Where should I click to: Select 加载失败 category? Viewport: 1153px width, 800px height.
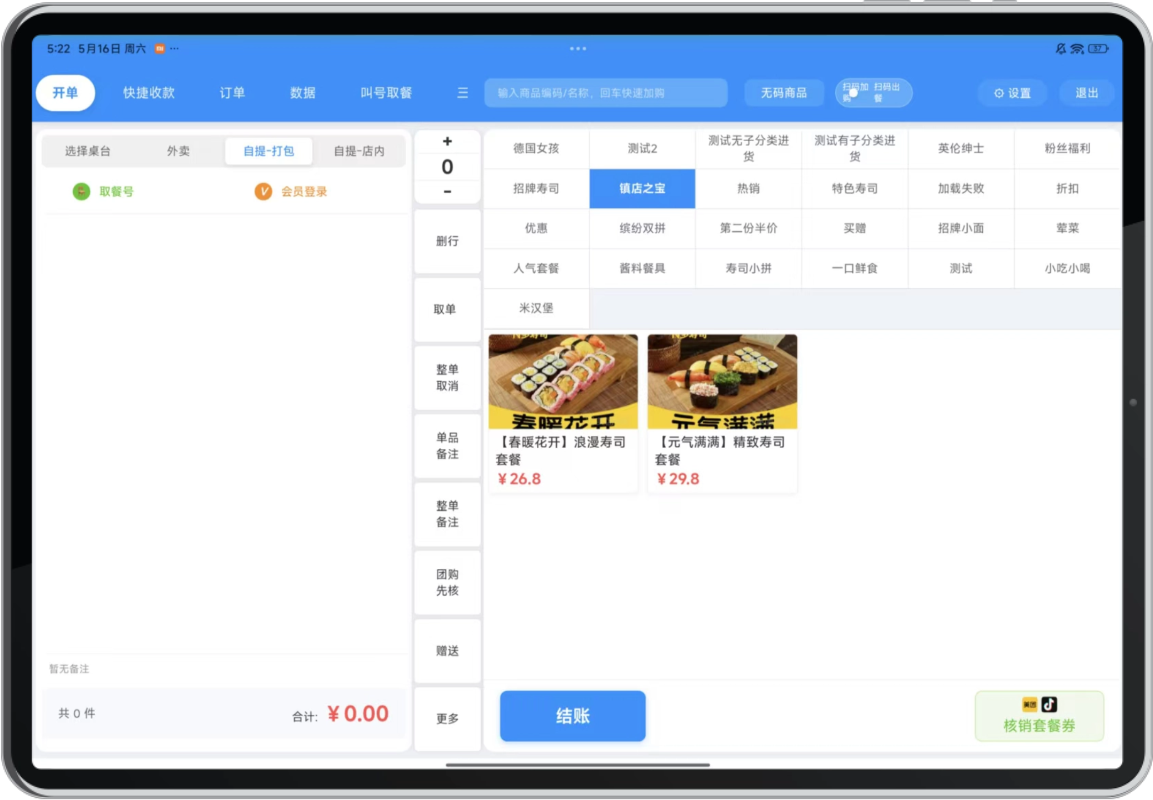pos(961,189)
